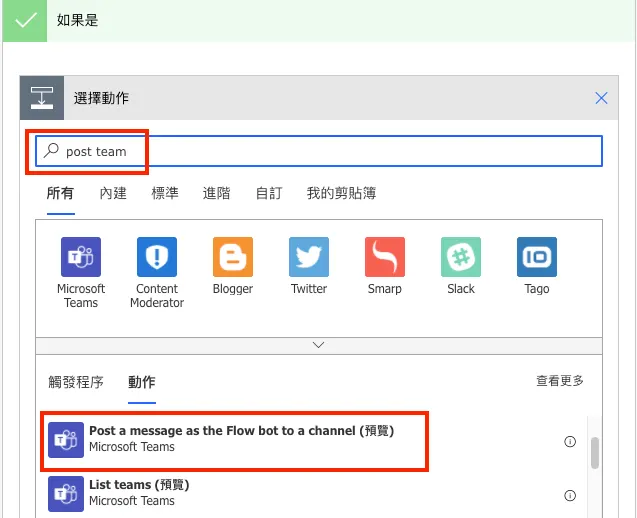This screenshot has width=637, height=518.
Task: Select the Tago connector
Action: [x=537, y=257]
